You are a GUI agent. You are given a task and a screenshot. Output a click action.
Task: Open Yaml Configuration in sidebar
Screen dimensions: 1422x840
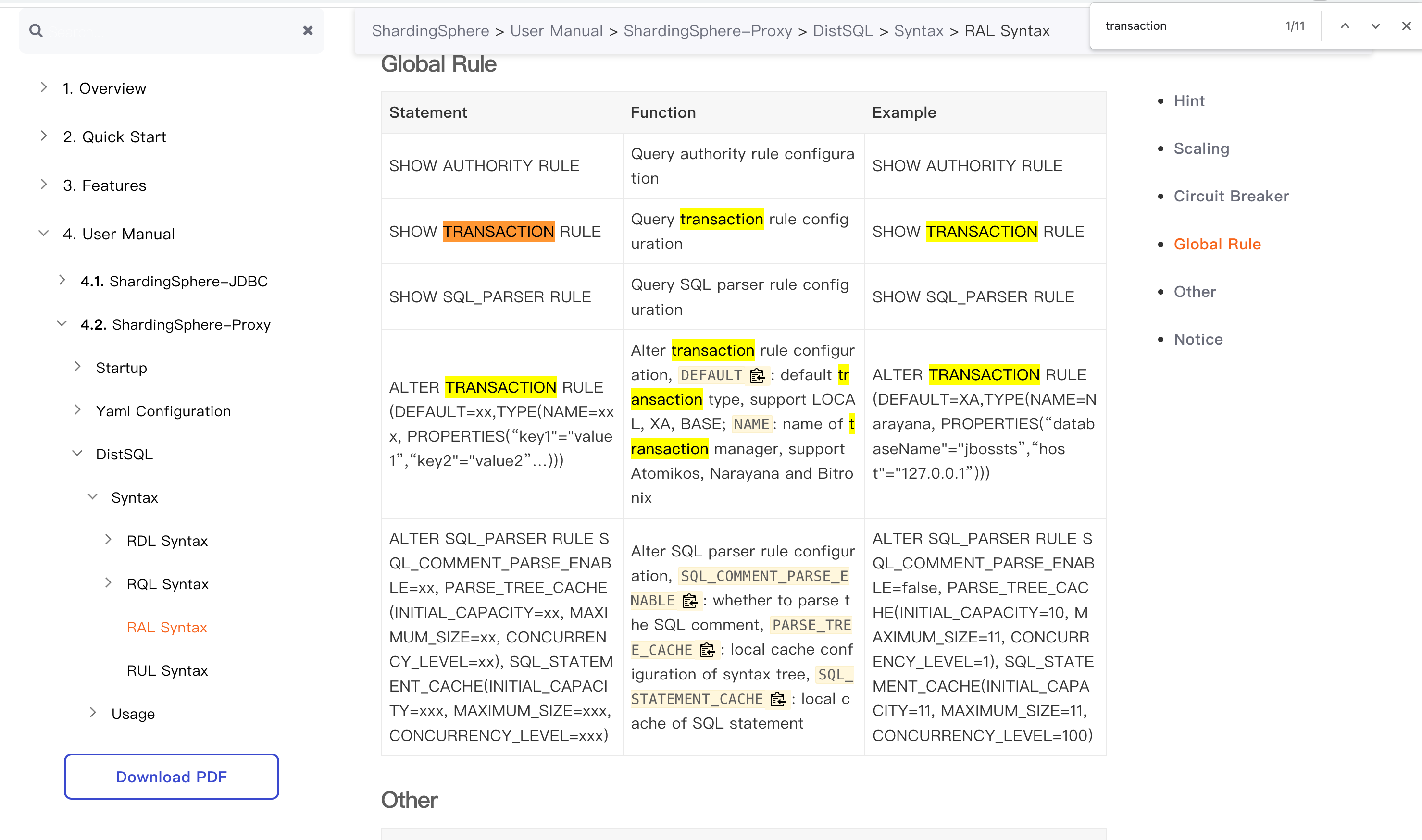(x=163, y=411)
